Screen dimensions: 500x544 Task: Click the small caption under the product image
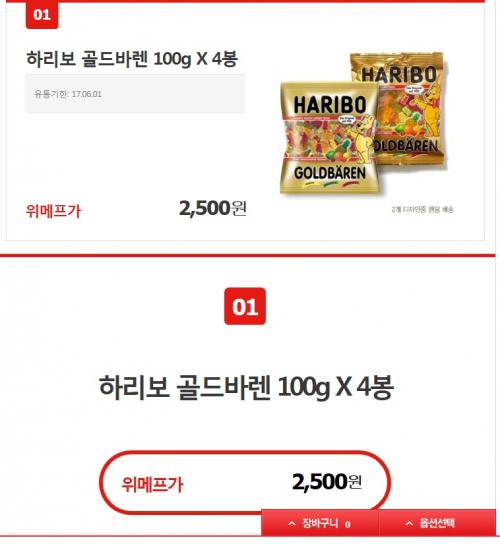(422, 209)
